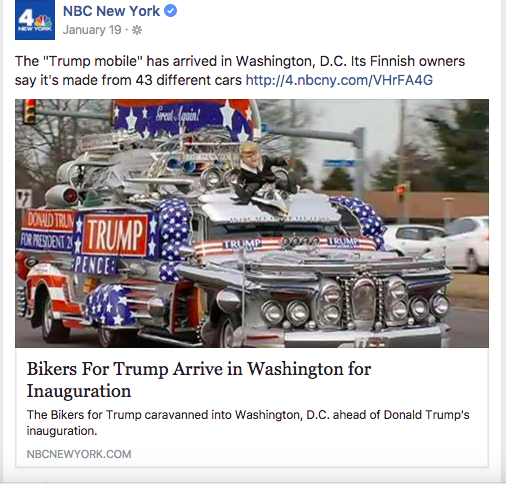506x486 pixels.
Task: Click the blue verified badge checkmark
Action: (x=171, y=11)
